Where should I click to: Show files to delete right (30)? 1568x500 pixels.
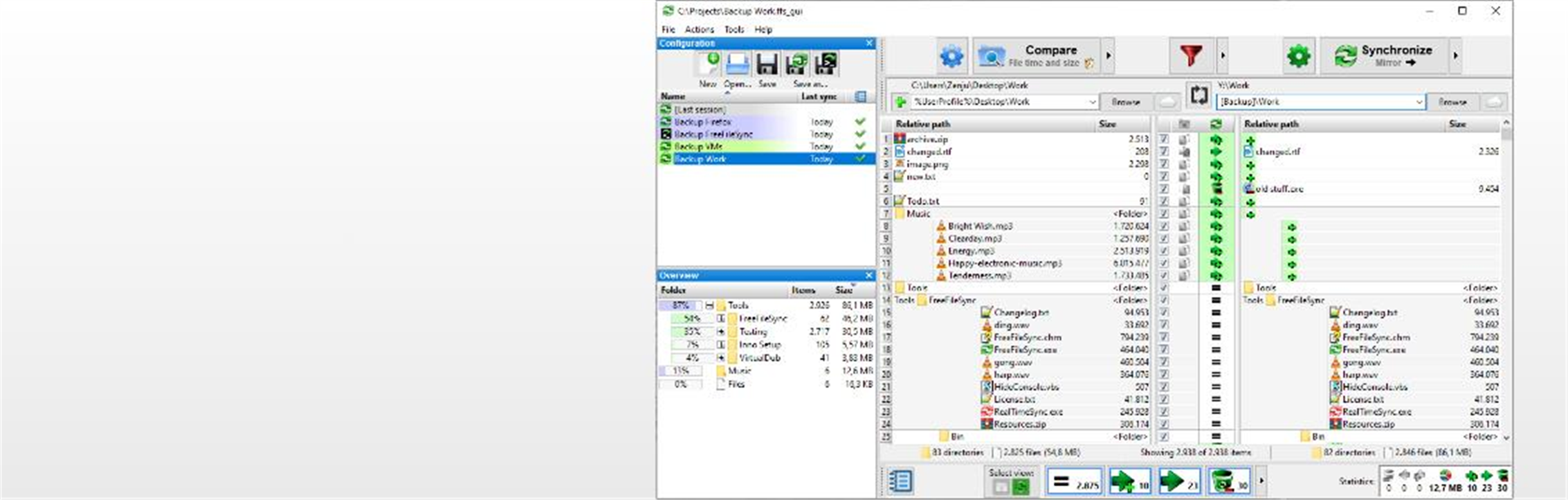[1230, 481]
